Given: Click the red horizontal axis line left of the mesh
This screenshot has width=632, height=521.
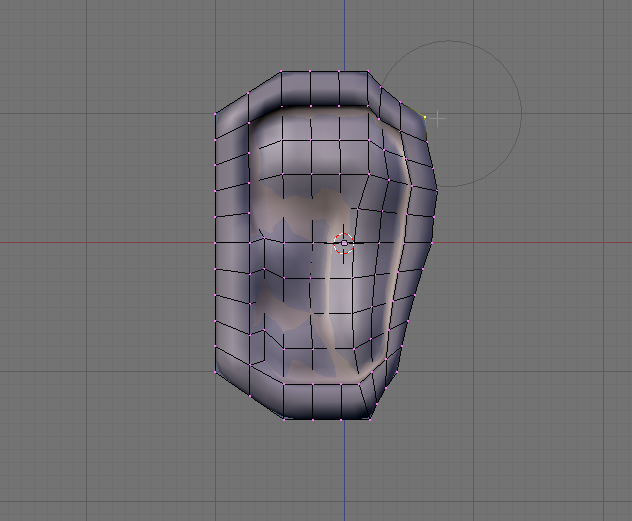Looking at the screenshot, I should (107, 243).
